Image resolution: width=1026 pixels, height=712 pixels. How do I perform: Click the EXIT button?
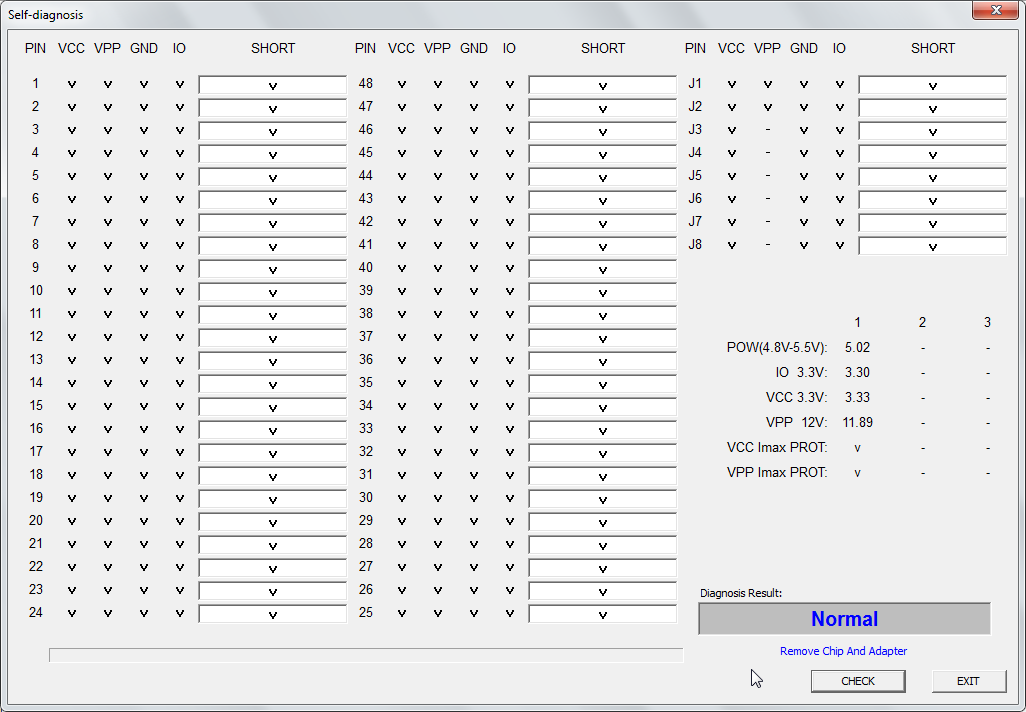pyautogui.click(x=968, y=681)
